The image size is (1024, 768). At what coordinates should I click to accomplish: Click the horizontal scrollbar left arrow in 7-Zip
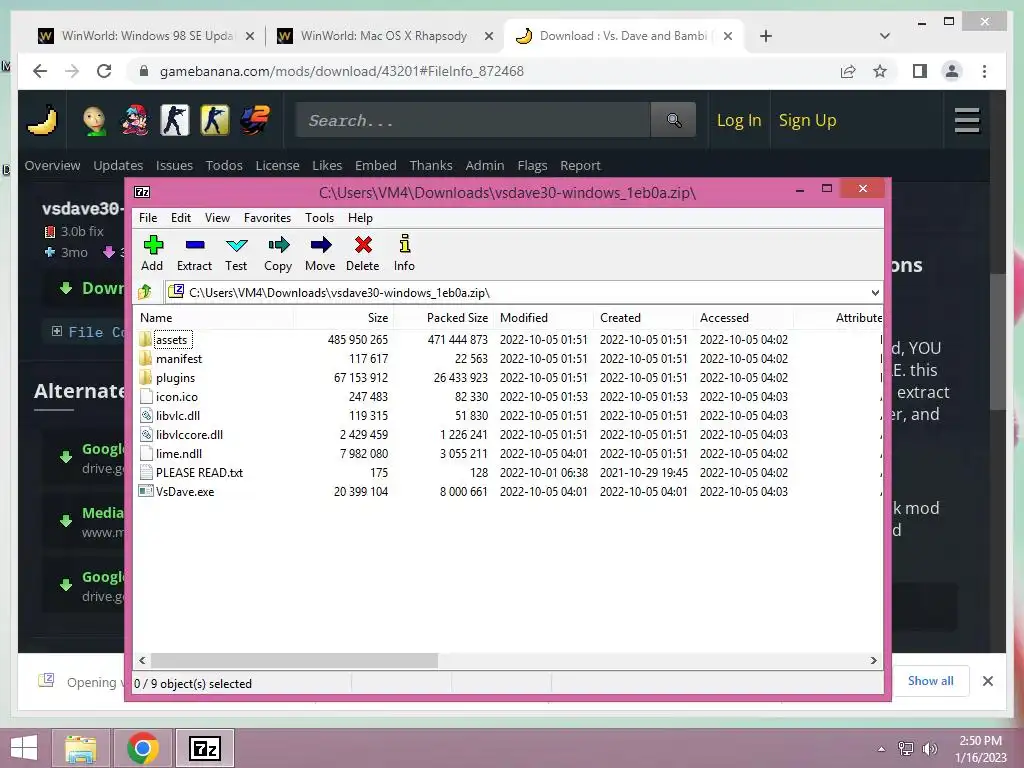[142, 660]
